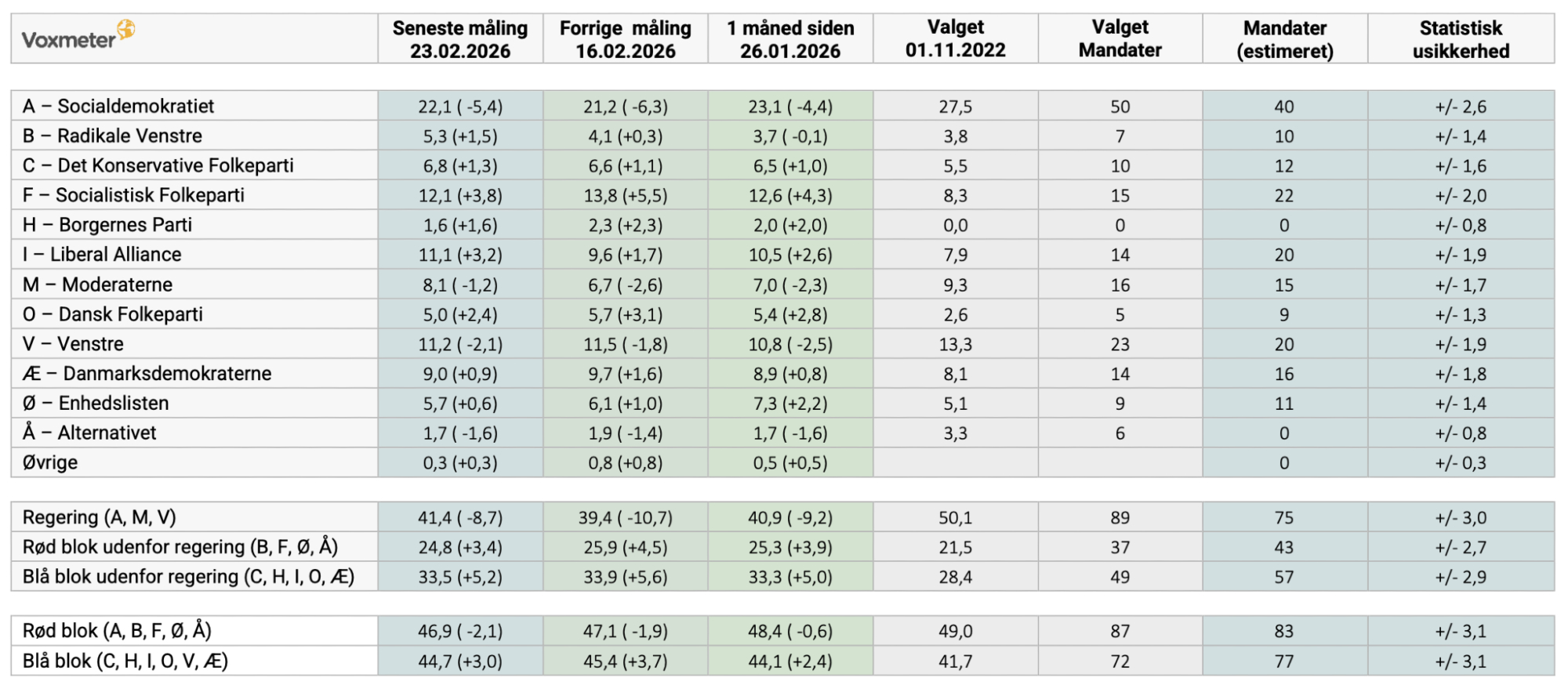1568x692 pixels.
Task: Click the Rød blok udenfor regering label
Action: (x=180, y=547)
